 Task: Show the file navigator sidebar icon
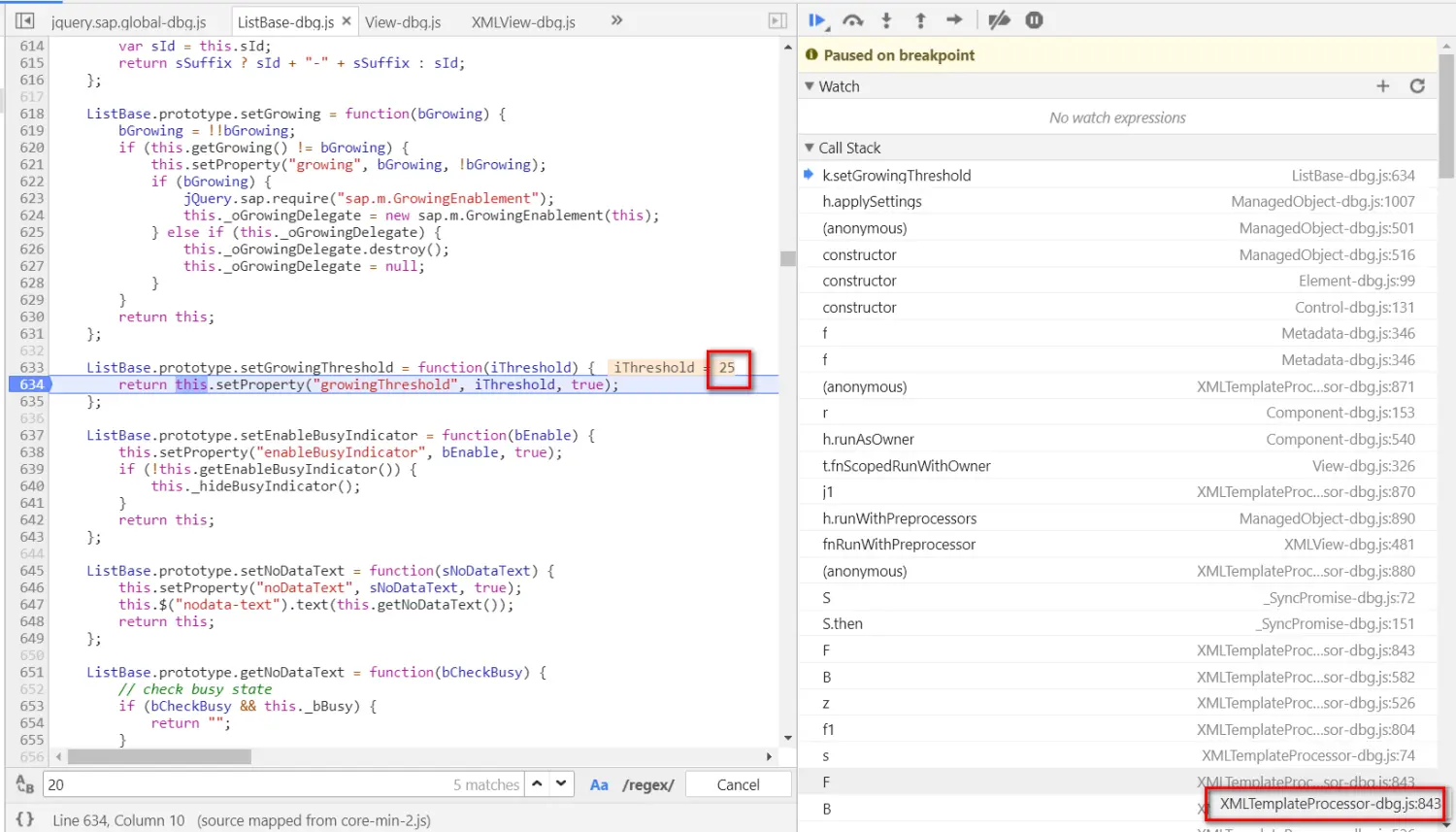coord(25,20)
